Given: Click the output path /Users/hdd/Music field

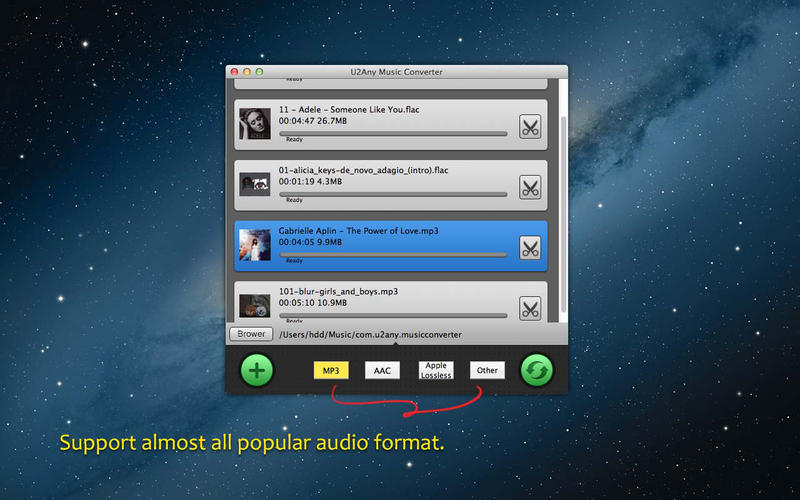Looking at the screenshot, I should click(x=370, y=335).
